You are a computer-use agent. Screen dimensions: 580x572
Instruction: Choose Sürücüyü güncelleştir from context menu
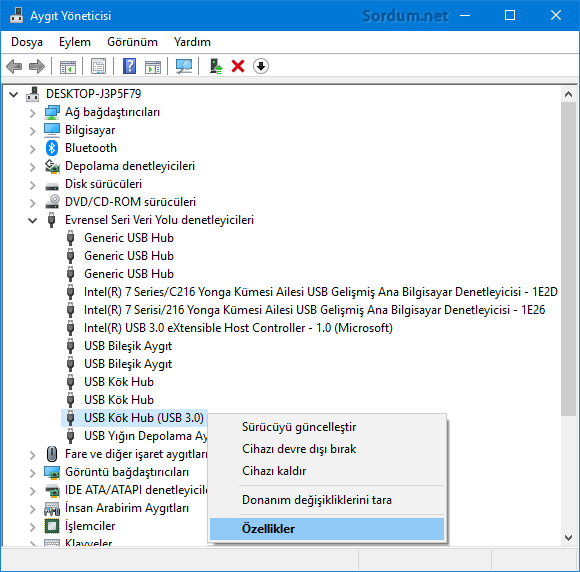pyautogui.click(x=327, y=427)
